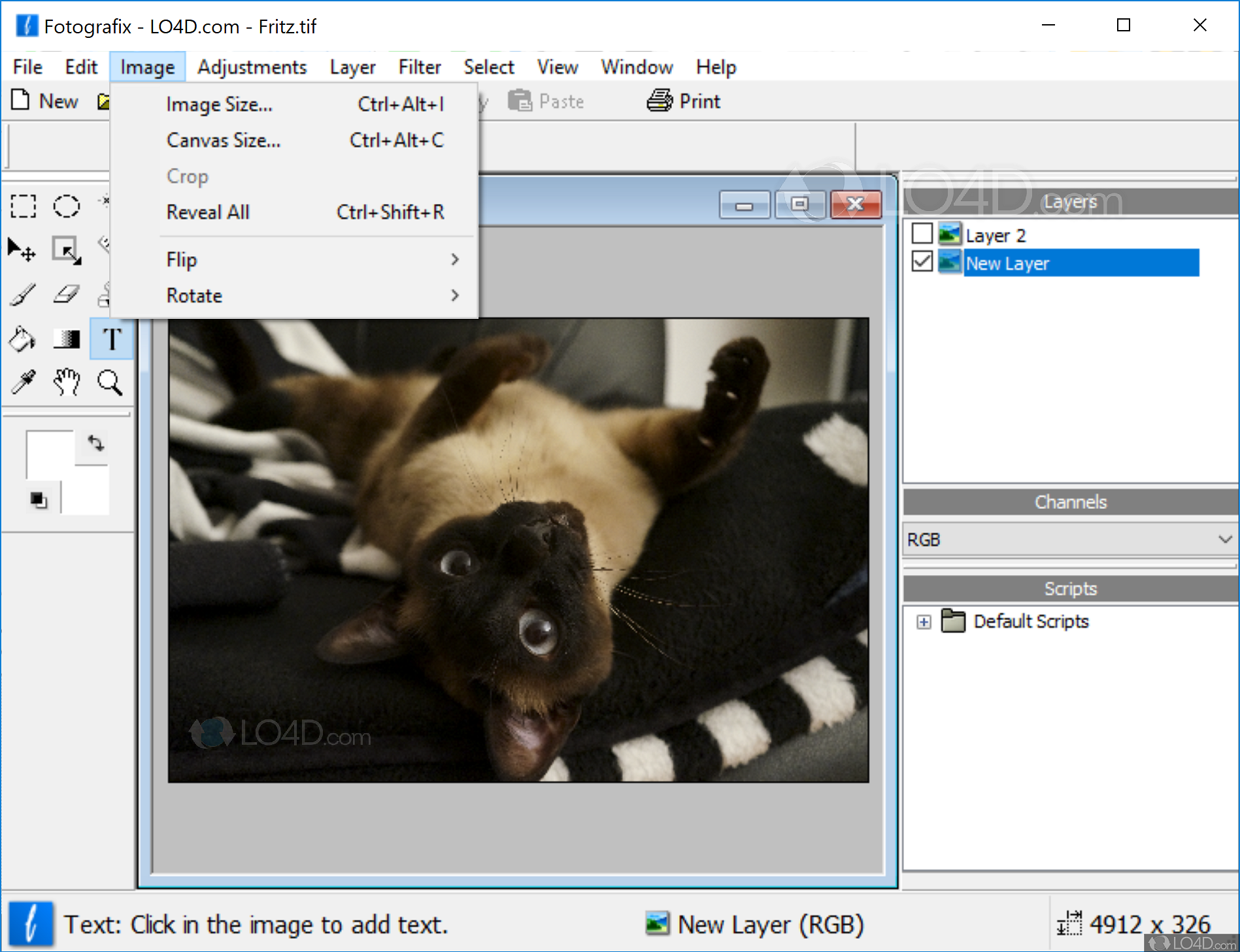Pick the Eraser tool

pos(66,294)
